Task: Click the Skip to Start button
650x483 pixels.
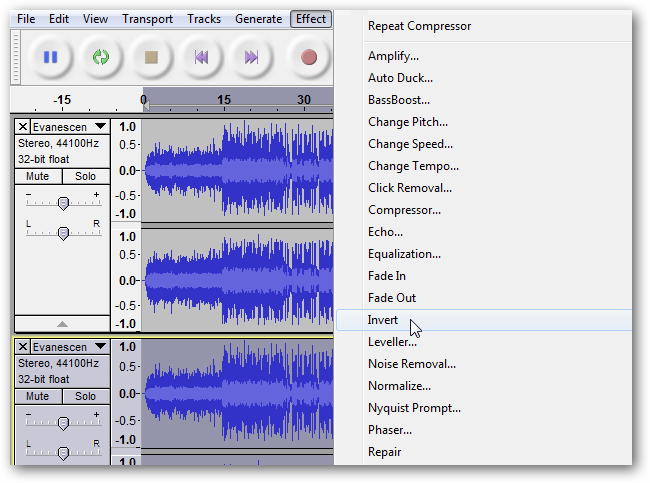Action: 201,57
